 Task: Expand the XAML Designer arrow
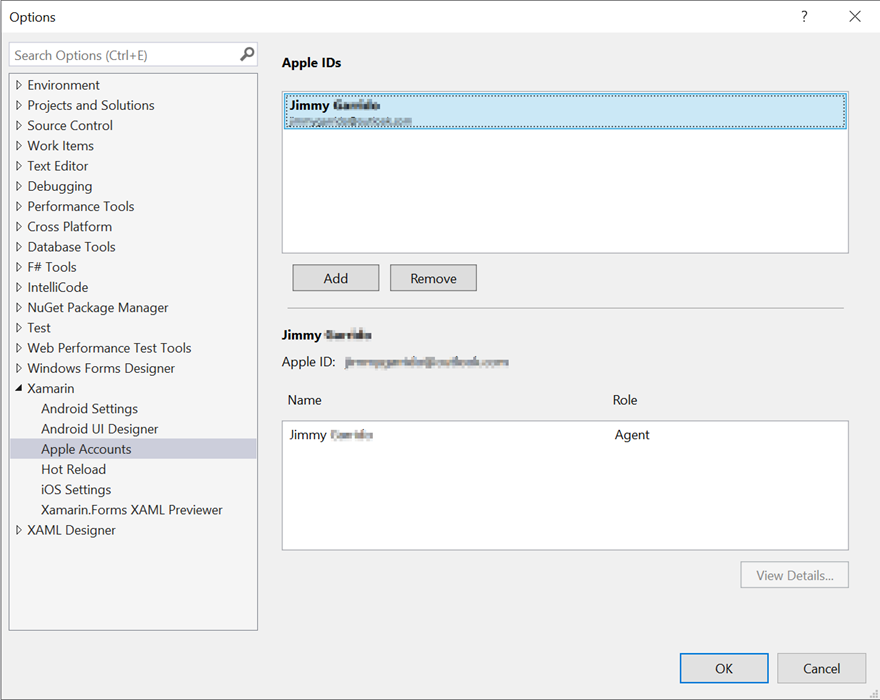[19, 530]
